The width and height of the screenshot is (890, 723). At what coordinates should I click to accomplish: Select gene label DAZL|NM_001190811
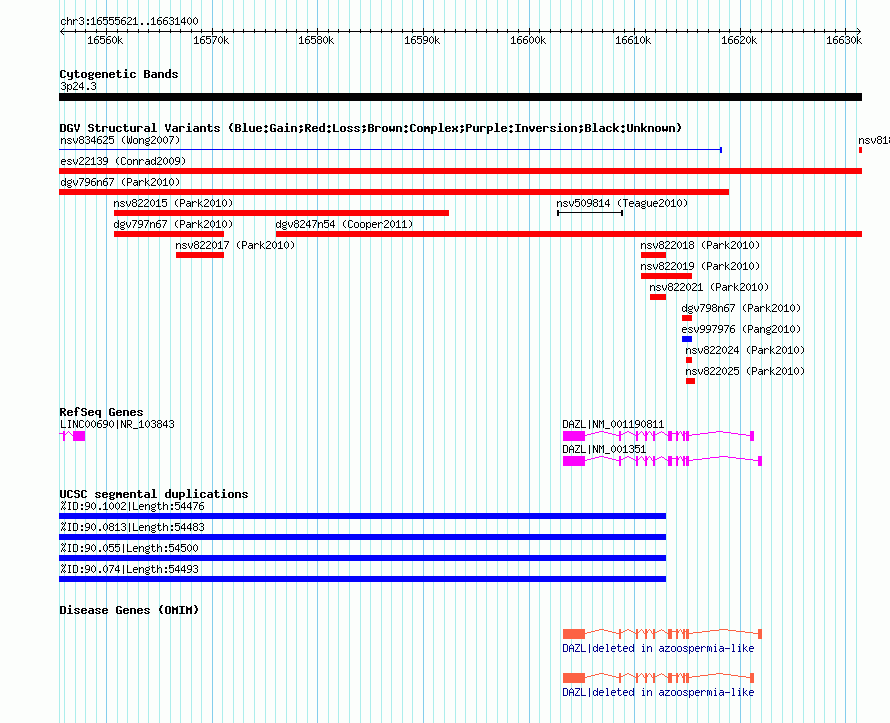pyautogui.click(x=613, y=424)
